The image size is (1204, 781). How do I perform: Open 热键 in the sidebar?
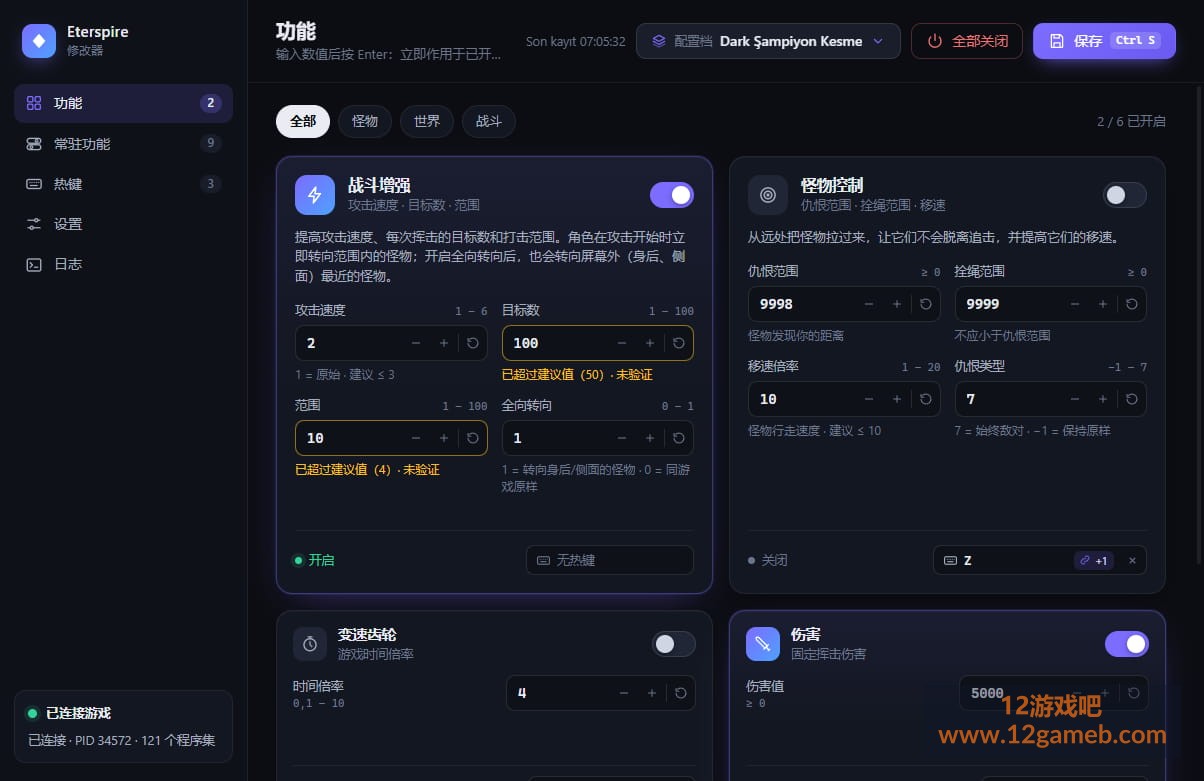(123, 184)
